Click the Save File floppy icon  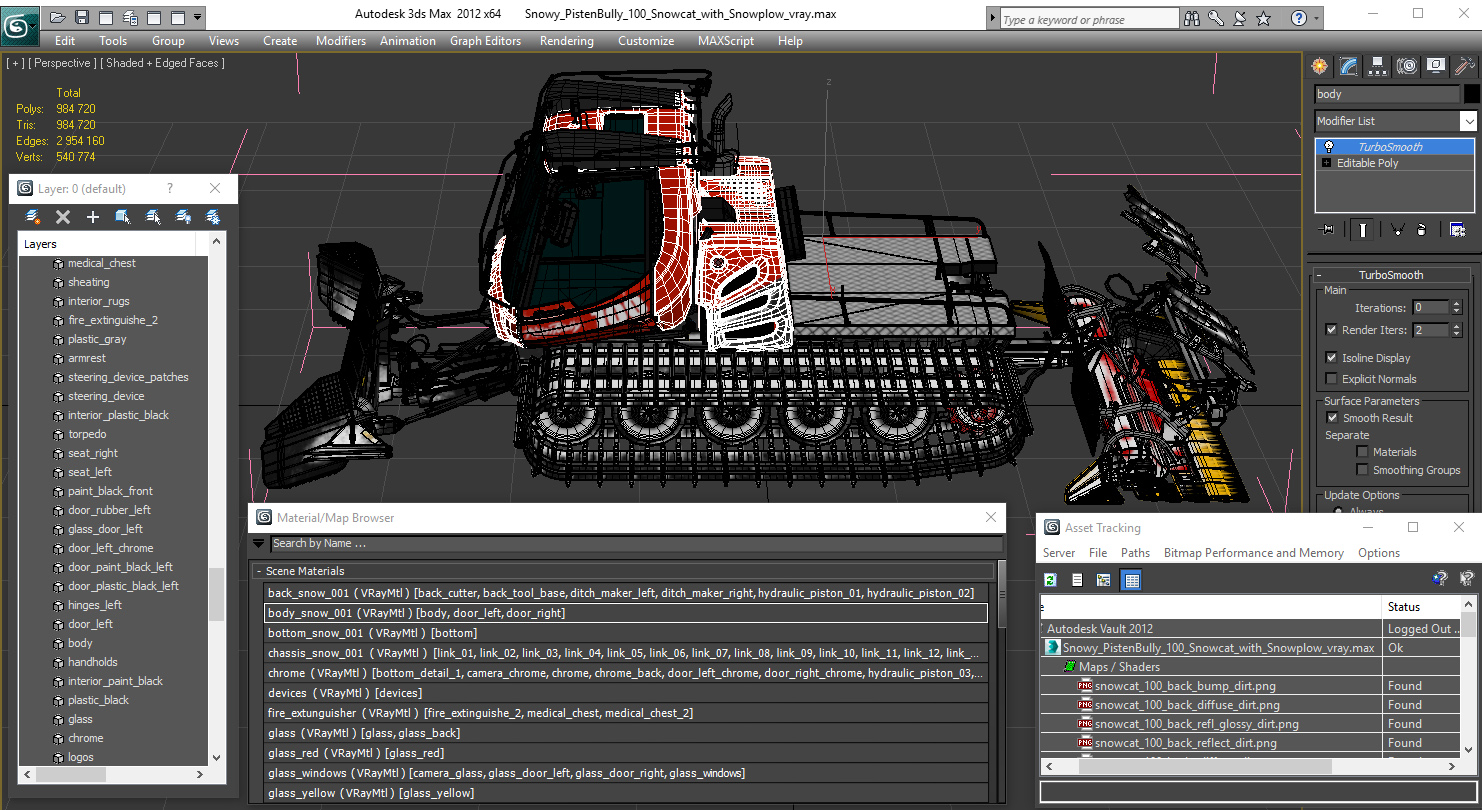click(82, 17)
